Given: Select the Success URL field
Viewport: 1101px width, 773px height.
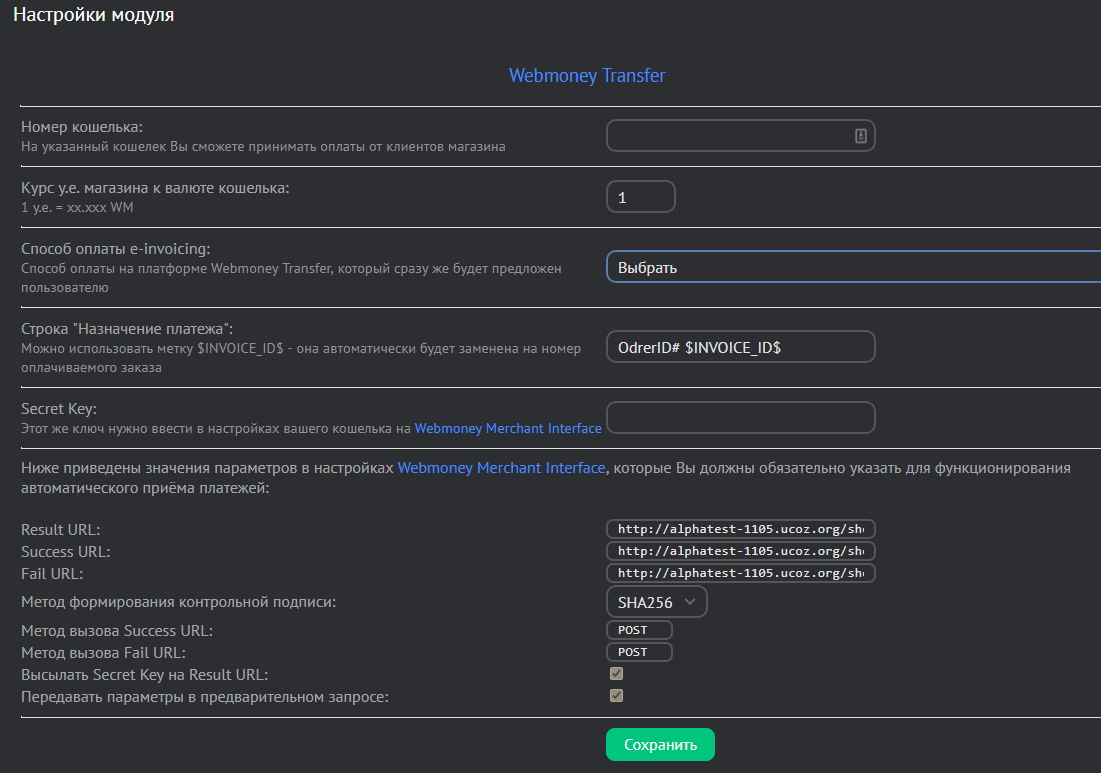Looking at the screenshot, I should (x=740, y=551).
